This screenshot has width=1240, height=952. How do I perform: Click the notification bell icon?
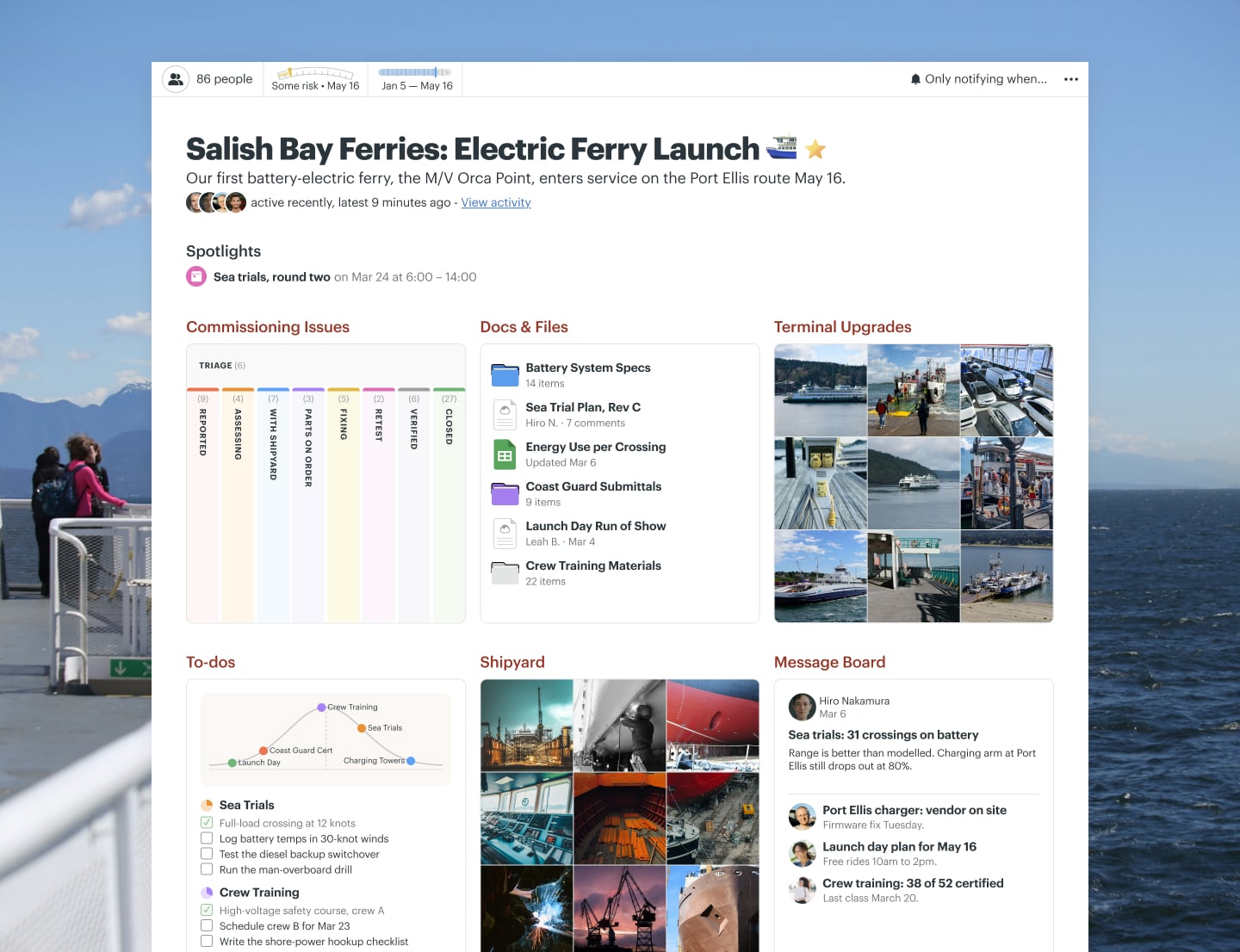click(915, 79)
